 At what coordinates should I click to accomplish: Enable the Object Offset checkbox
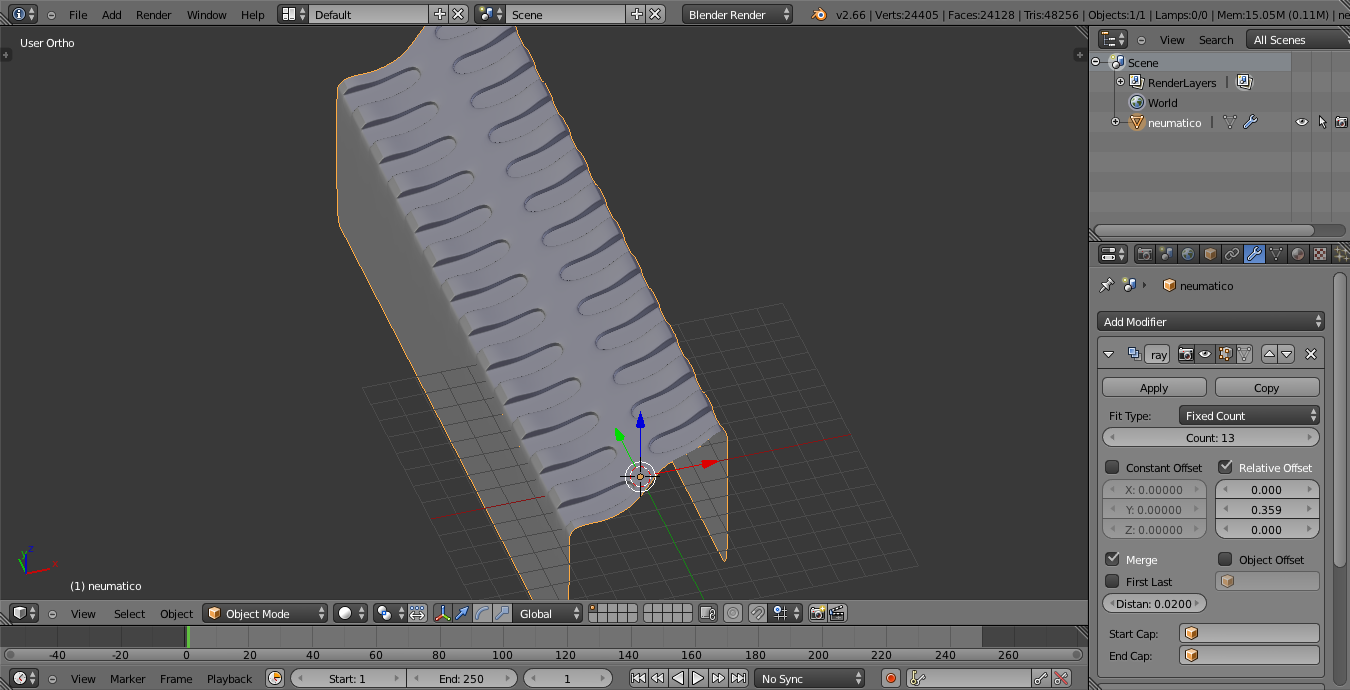1225,559
